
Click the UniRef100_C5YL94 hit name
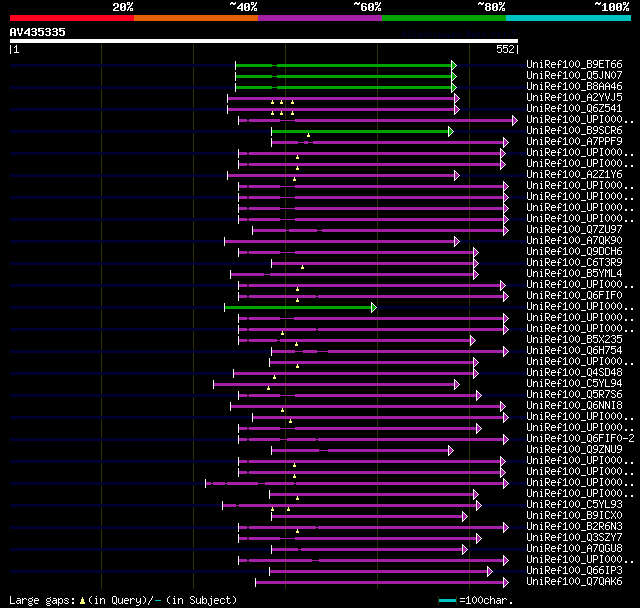pyautogui.click(x=574, y=384)
